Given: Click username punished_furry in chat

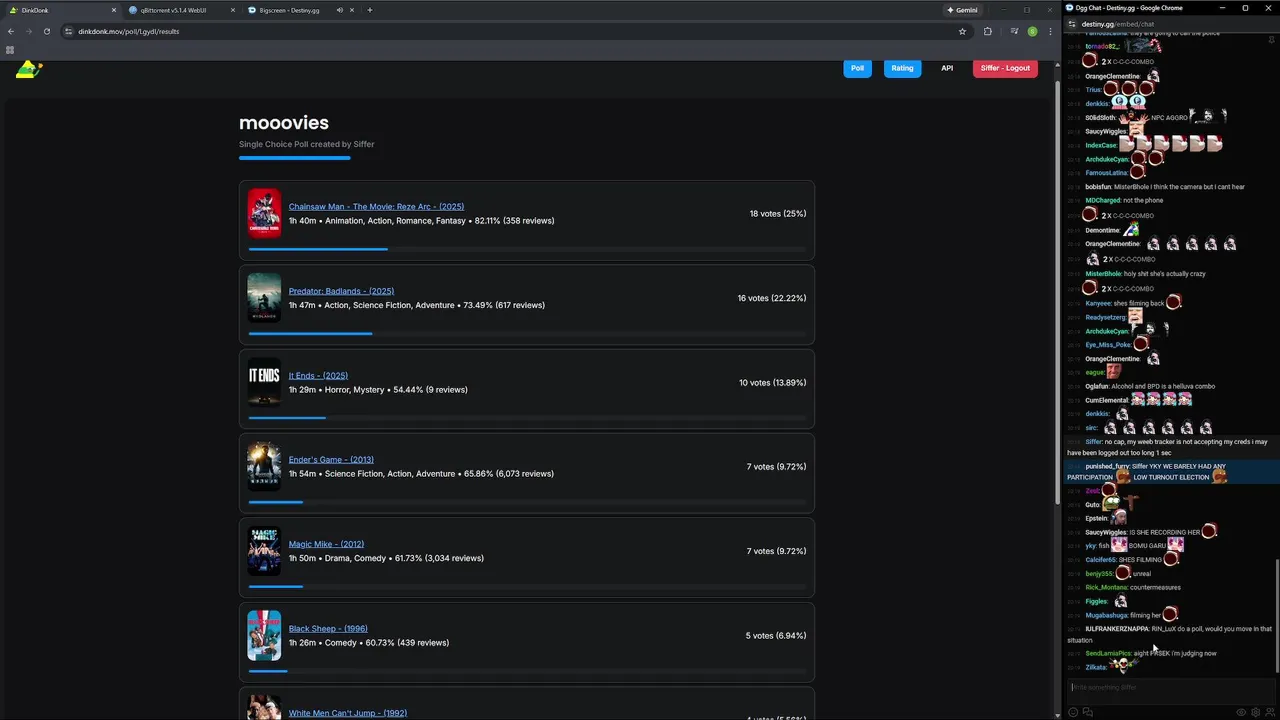Looking at the screenshot, I should [x=1107, y=466].
